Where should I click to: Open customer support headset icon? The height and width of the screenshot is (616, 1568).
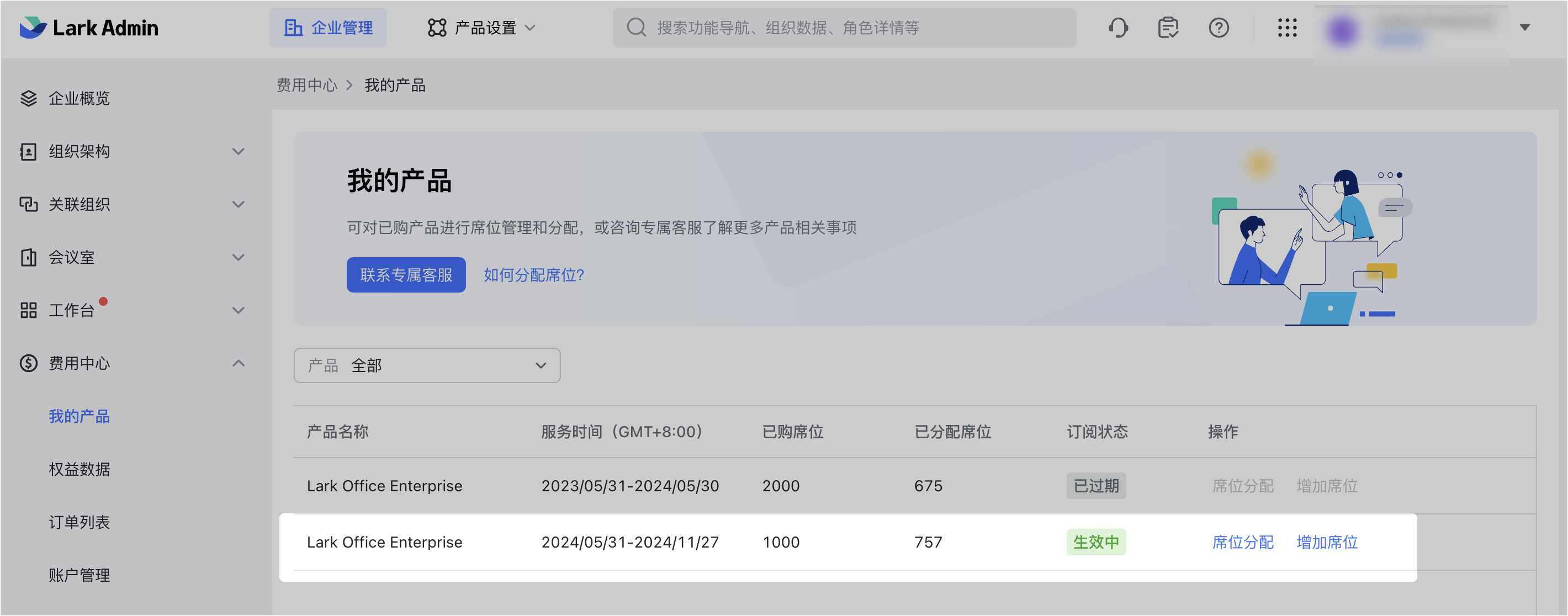(x=1118, y=28)
